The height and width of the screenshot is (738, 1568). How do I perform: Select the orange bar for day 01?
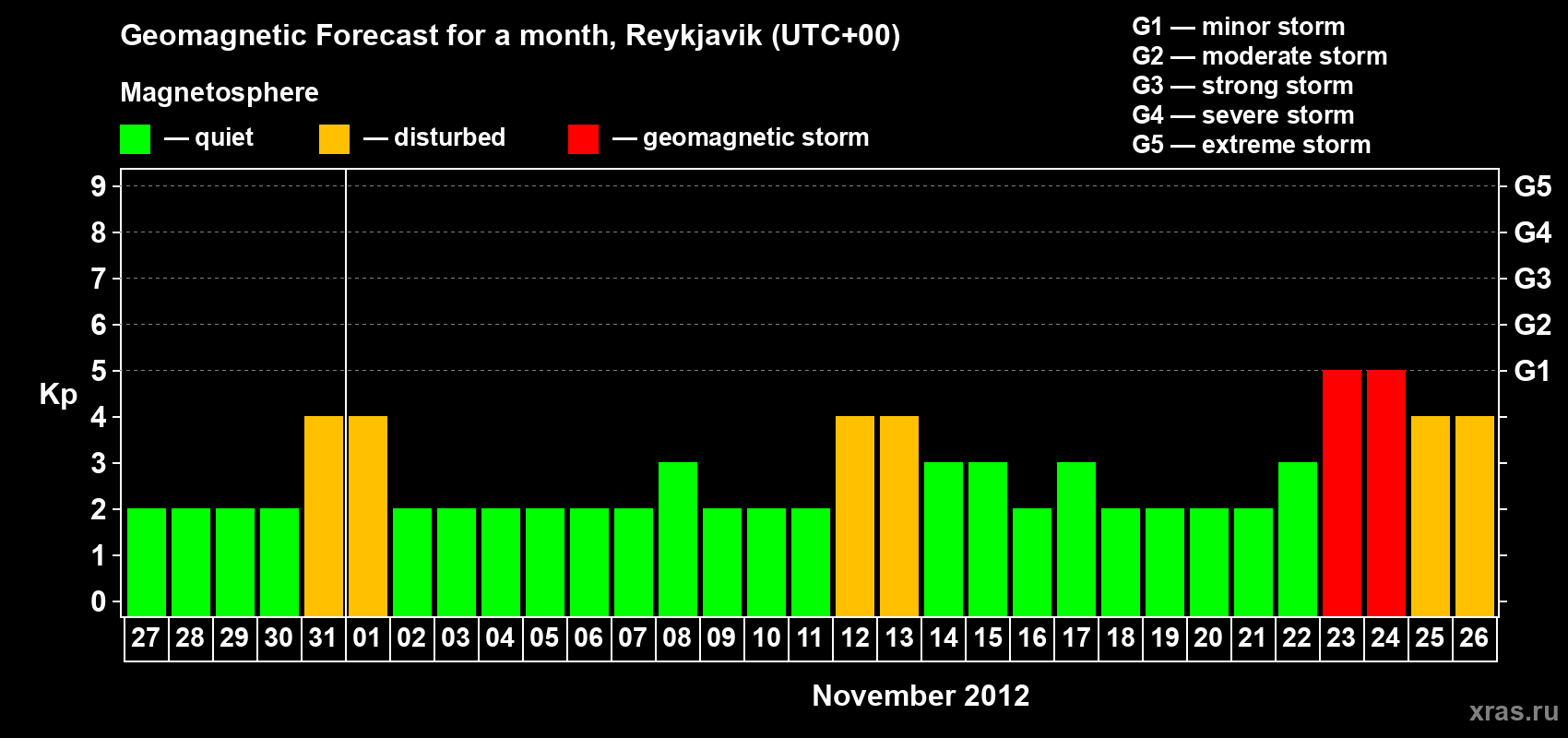pos(368,516)
